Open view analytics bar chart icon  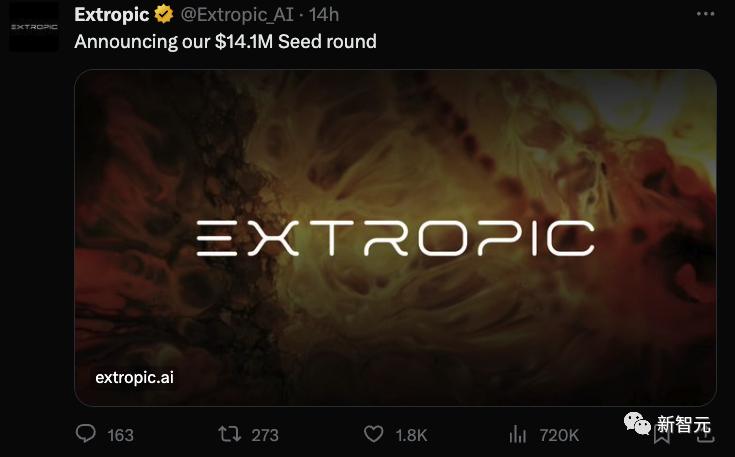[518, 434]
